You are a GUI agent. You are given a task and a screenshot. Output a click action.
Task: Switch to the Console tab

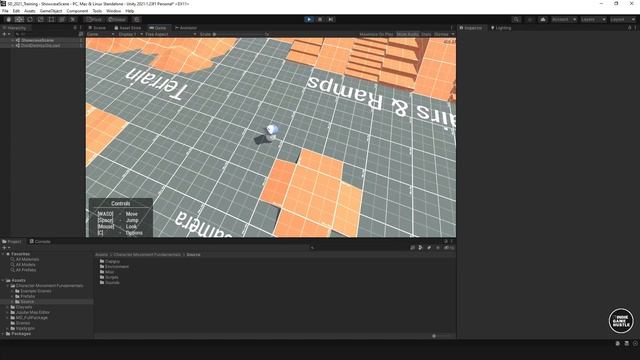coord(40,242)
